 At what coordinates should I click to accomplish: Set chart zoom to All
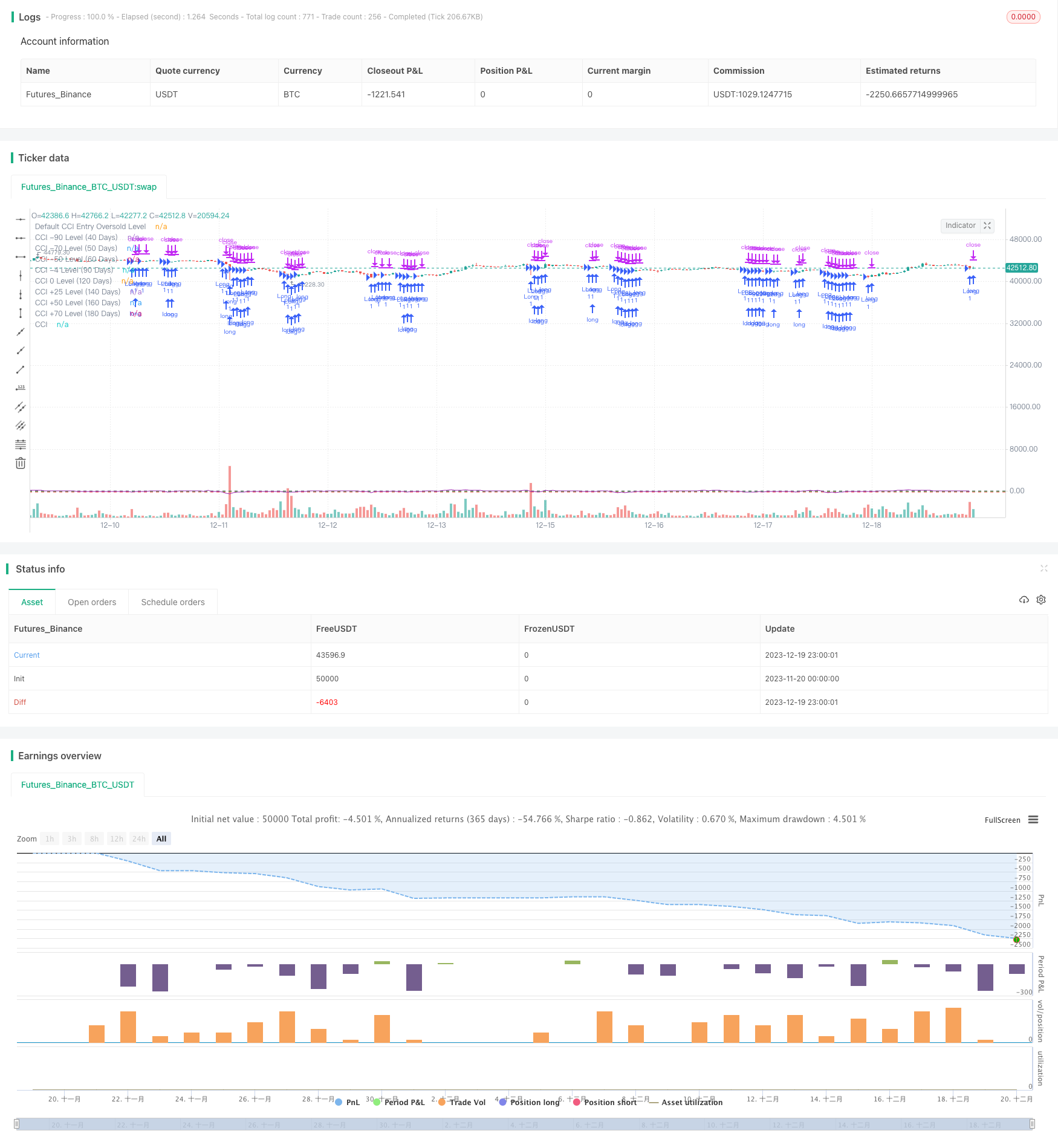click(x=161, y=838)
